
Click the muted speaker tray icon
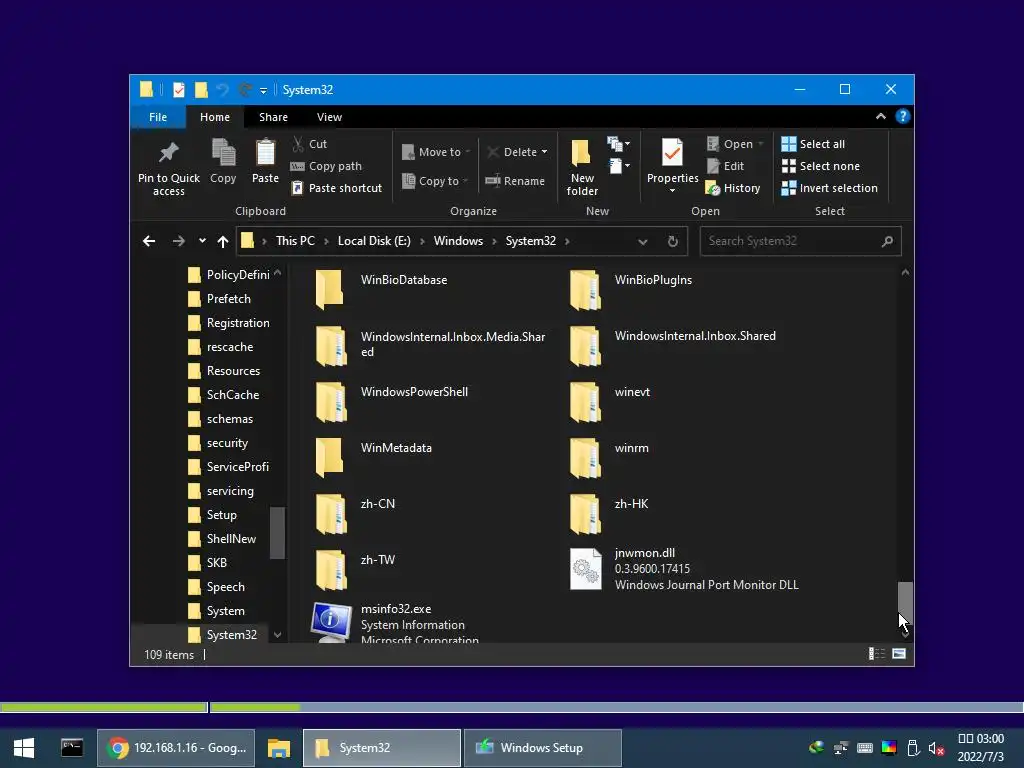click(x=936, y=748)
